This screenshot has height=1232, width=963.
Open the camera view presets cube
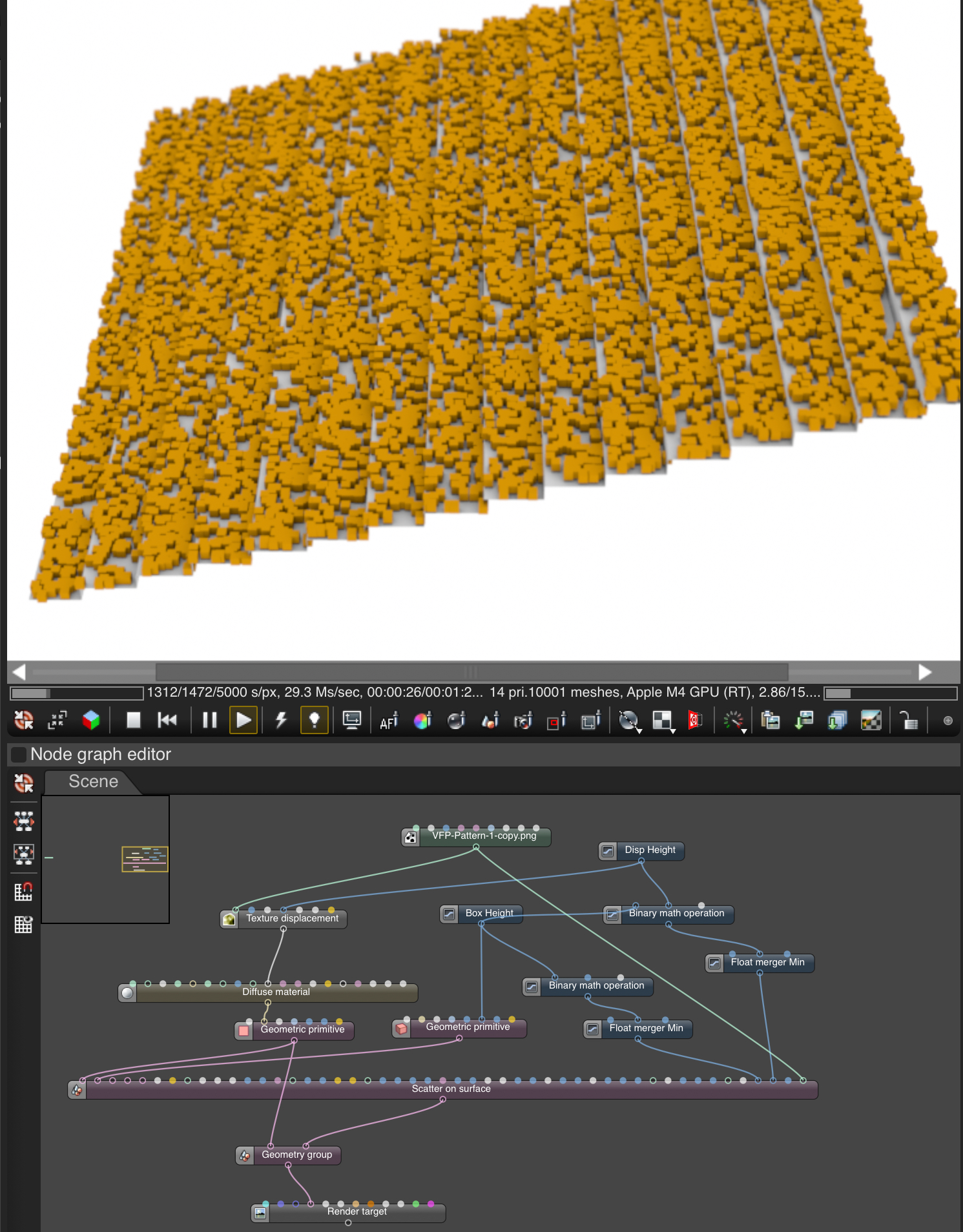pos(91,720)
